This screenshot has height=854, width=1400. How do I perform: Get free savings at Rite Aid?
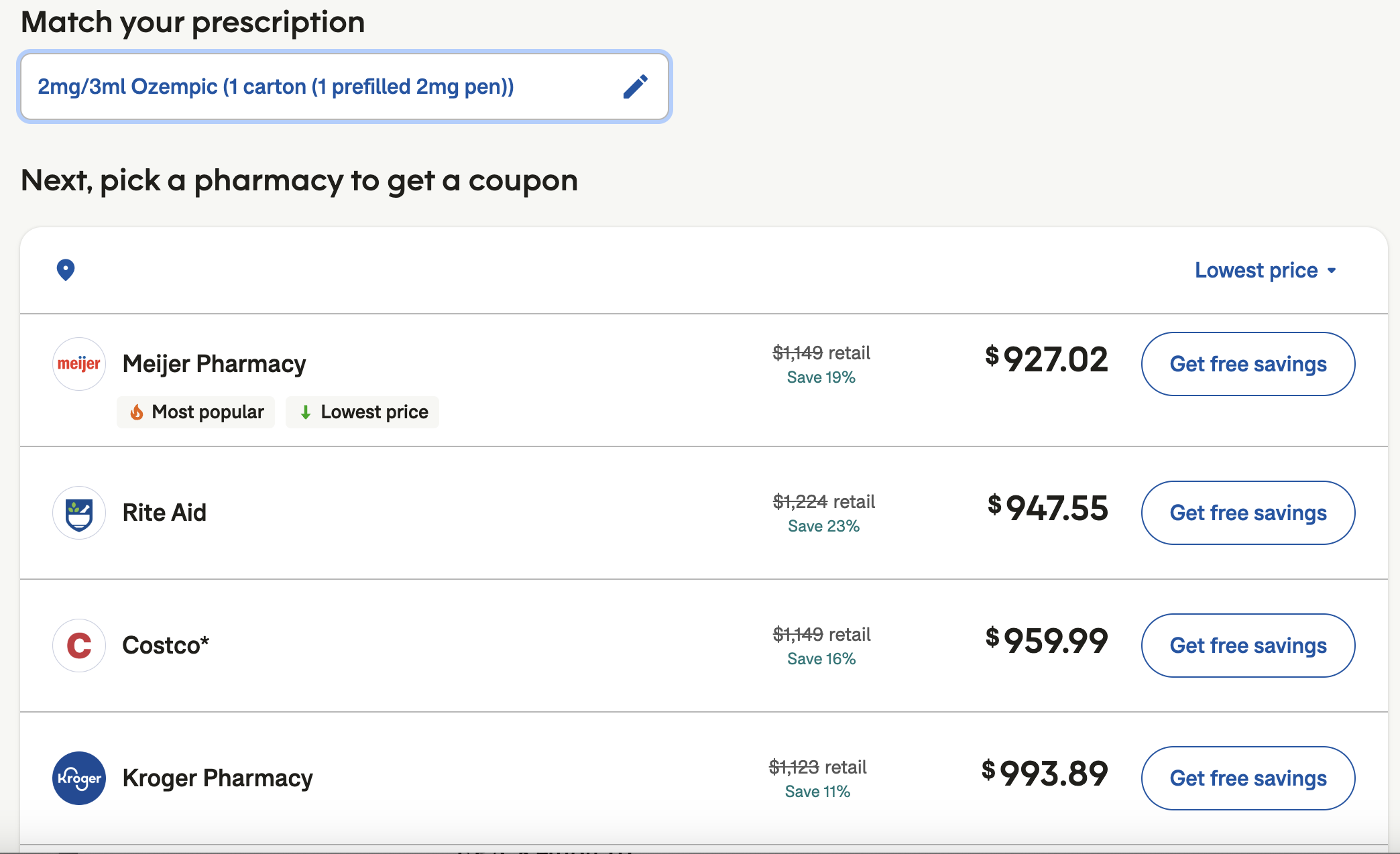pyautogui.click(x=1248, y=513)
